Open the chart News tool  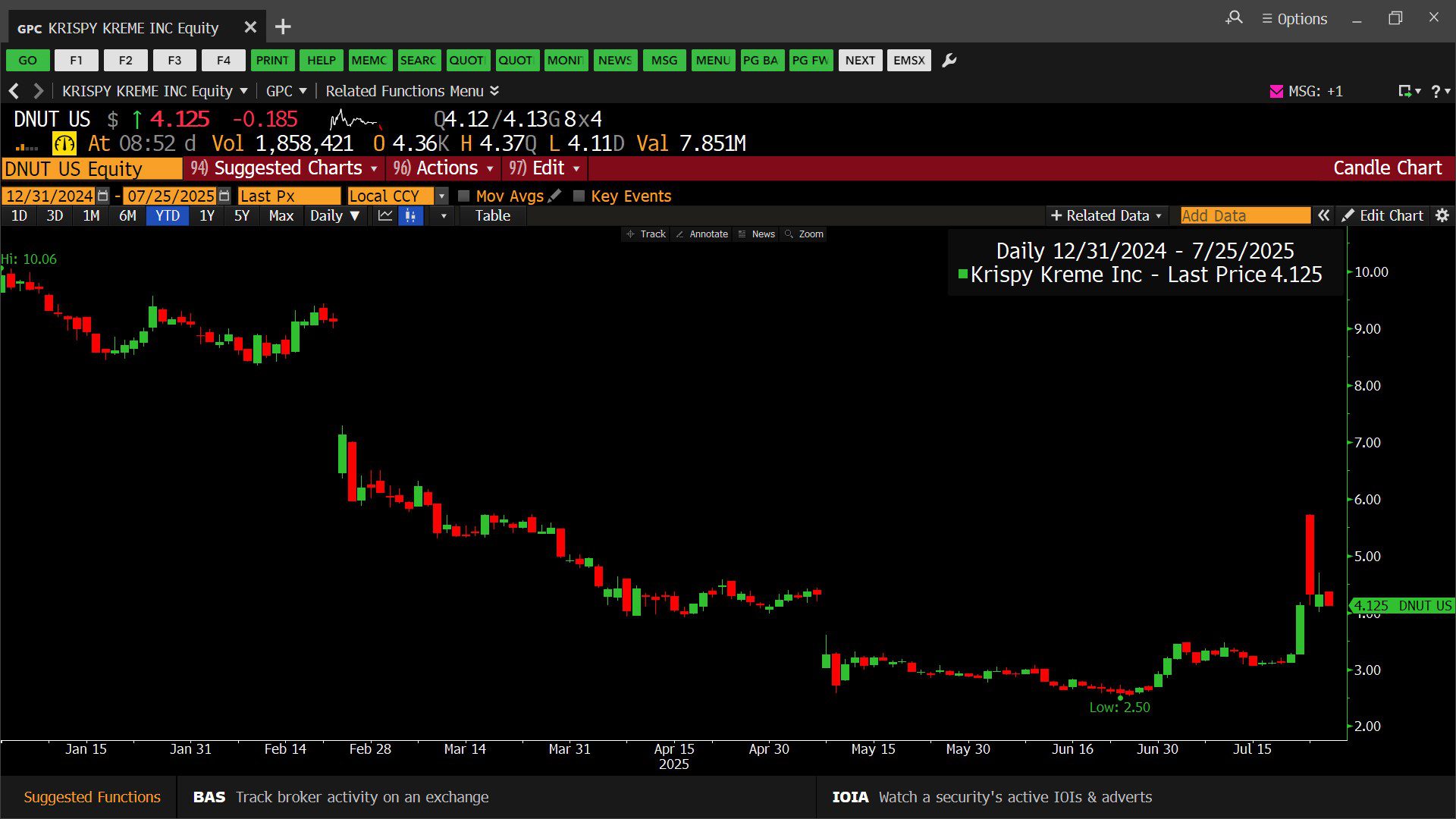pos(757,234)
